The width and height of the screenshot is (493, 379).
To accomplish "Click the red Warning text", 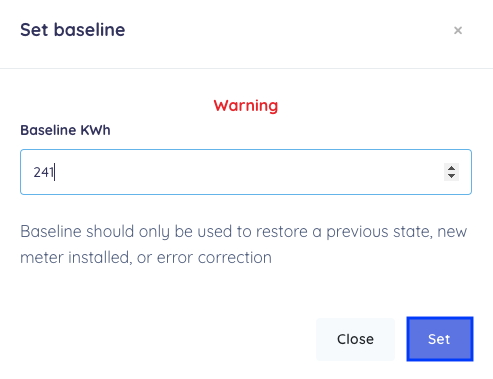I will point(246,106).
